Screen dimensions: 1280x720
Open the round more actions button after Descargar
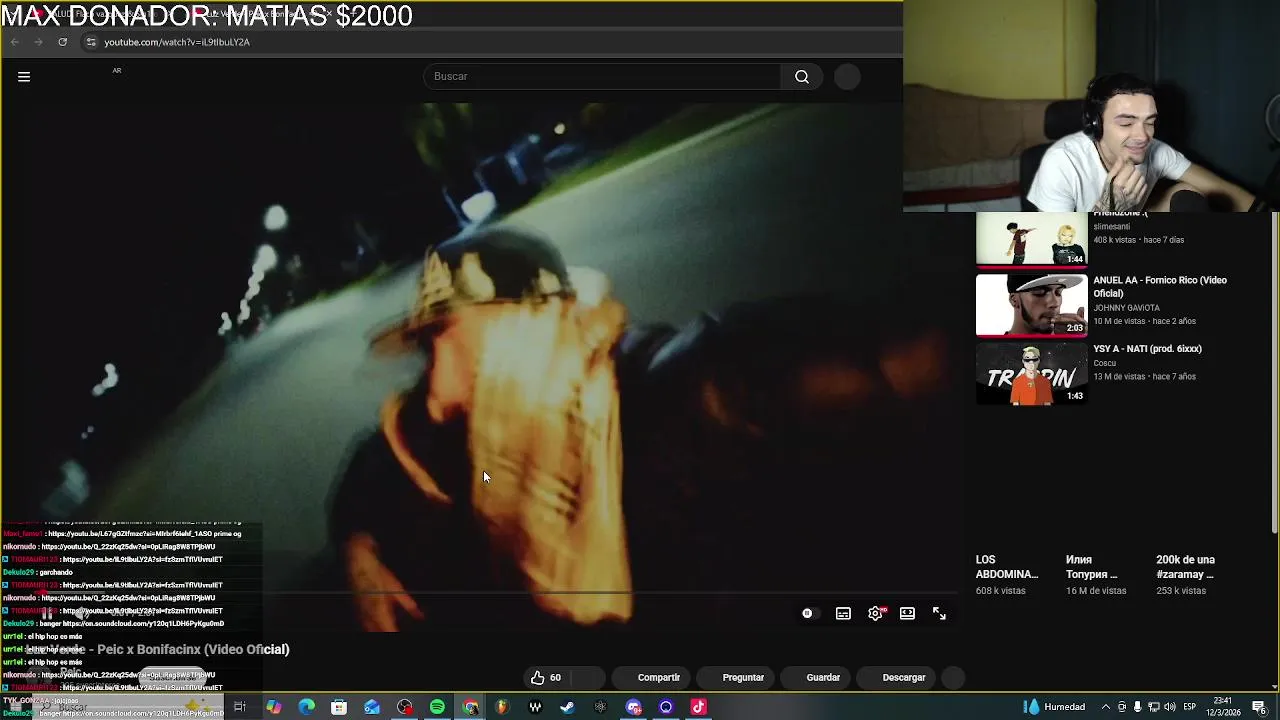tap(954, 677)
